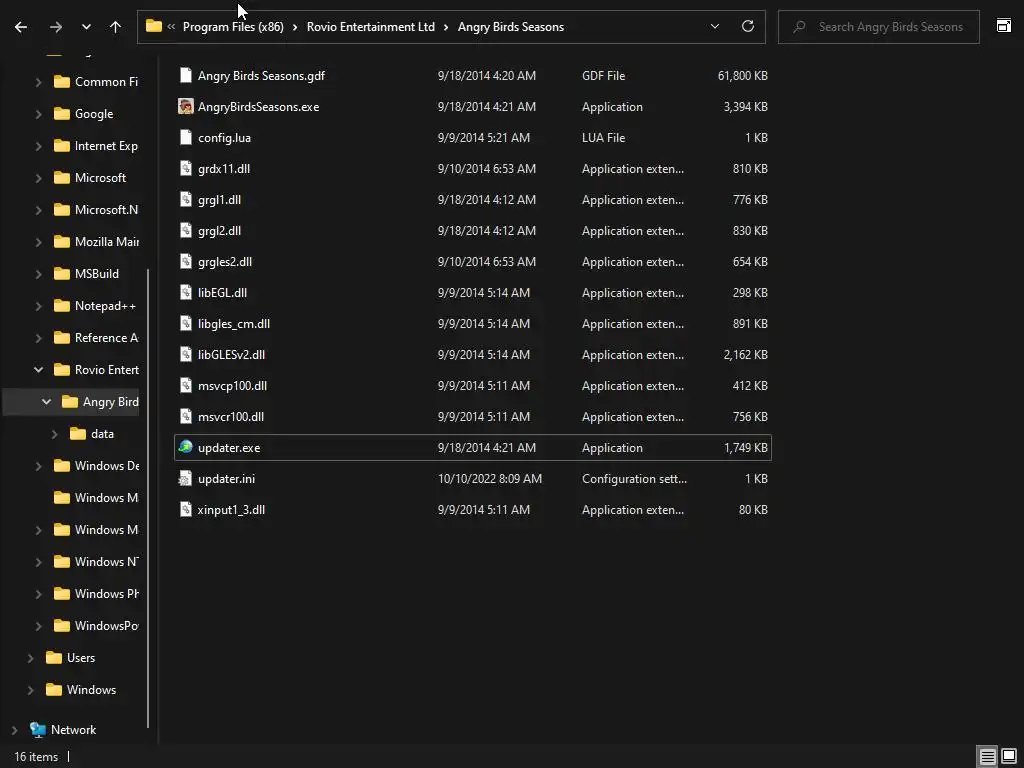This screenshot has height=768, width=1024.
Task: Click Configuration settings type cell
Action: [x=634, y=479]
